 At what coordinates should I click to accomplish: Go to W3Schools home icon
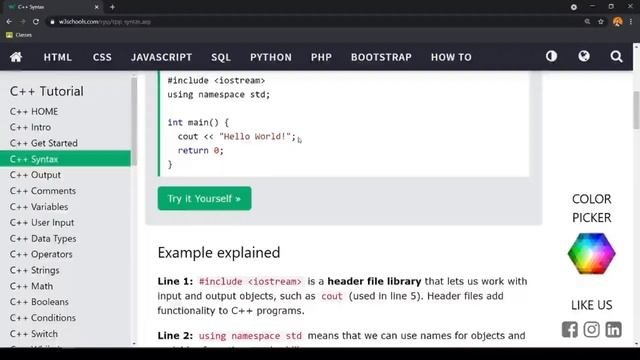(16, 57)
